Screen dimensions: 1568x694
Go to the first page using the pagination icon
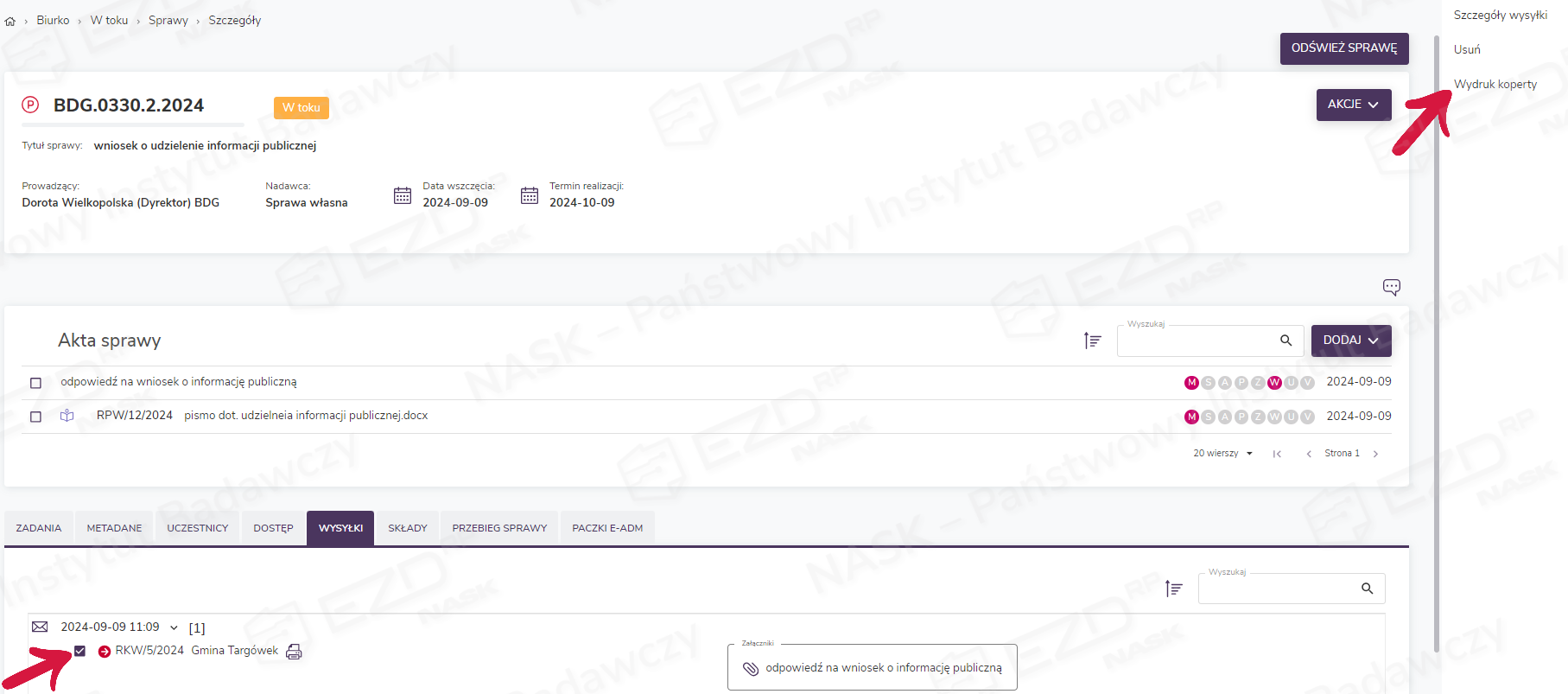tap(1277, 454)
